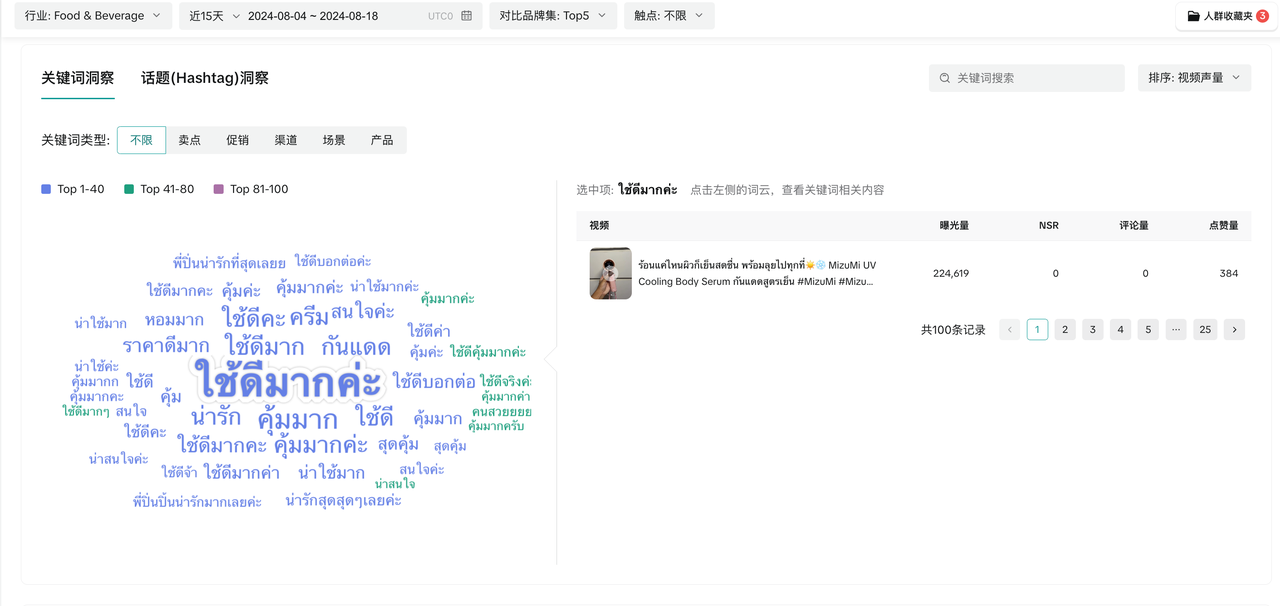Go to next page of results

(1234, 329)
